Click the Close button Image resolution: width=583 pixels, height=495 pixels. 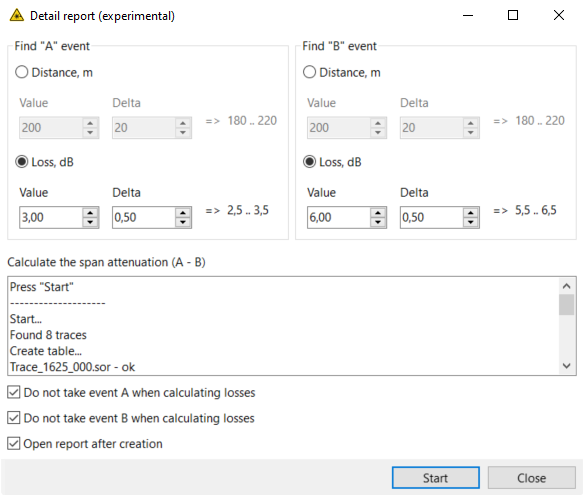[x=531, y=478]
